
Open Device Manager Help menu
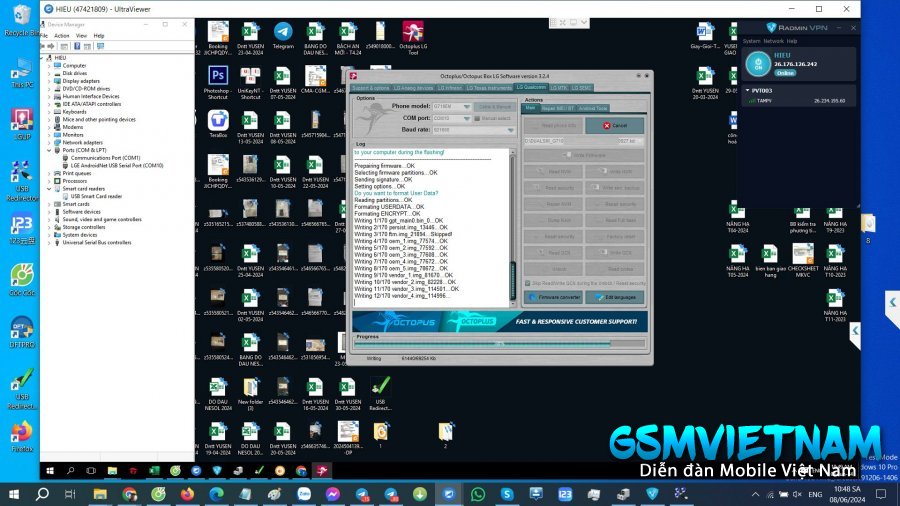[99, 36]
